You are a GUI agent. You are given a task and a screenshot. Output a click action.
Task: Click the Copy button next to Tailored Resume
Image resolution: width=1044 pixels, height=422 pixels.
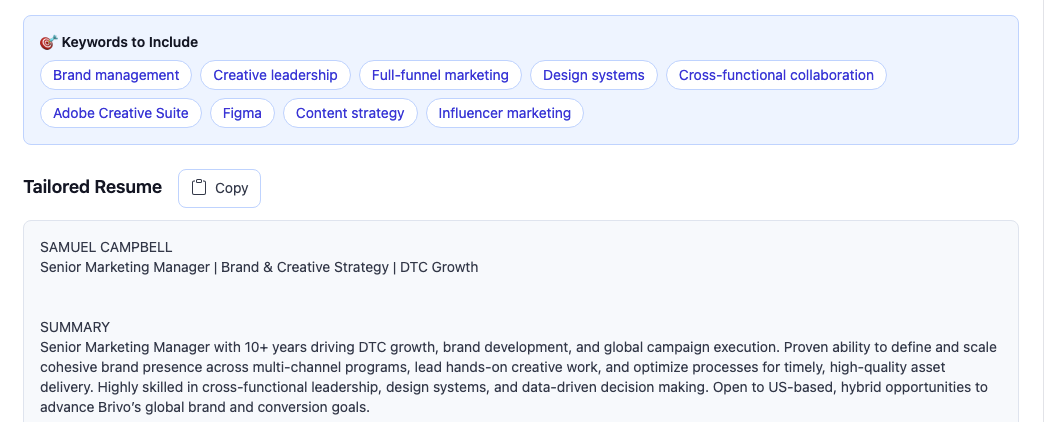[219, 188]
